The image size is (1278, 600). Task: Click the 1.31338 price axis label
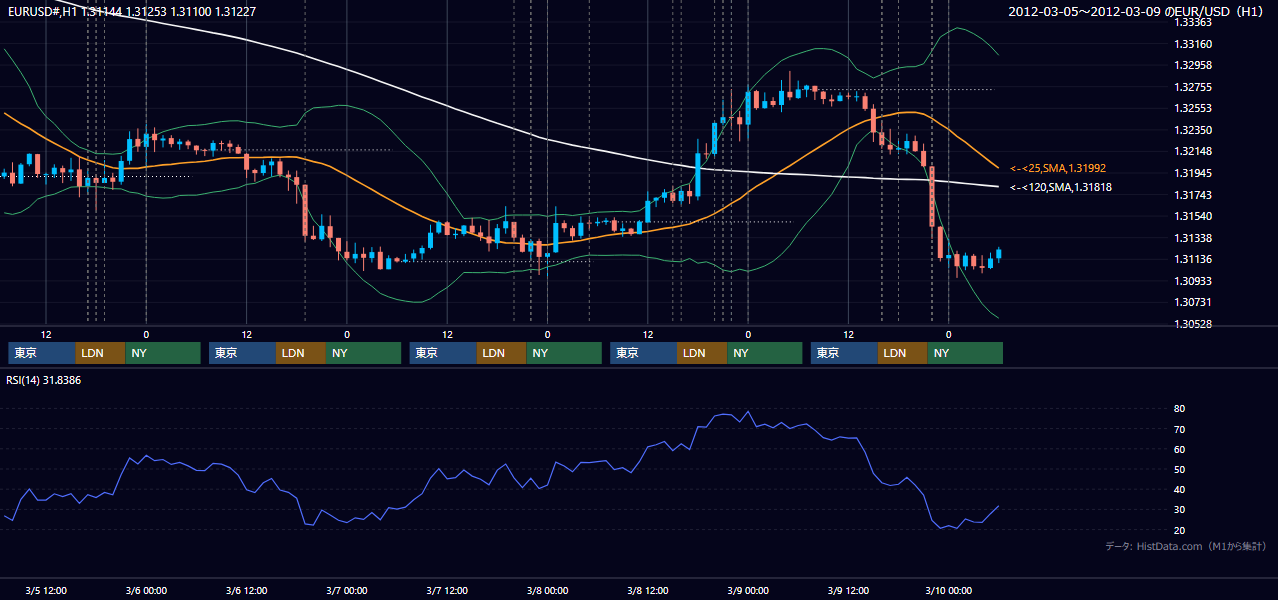1193,238
